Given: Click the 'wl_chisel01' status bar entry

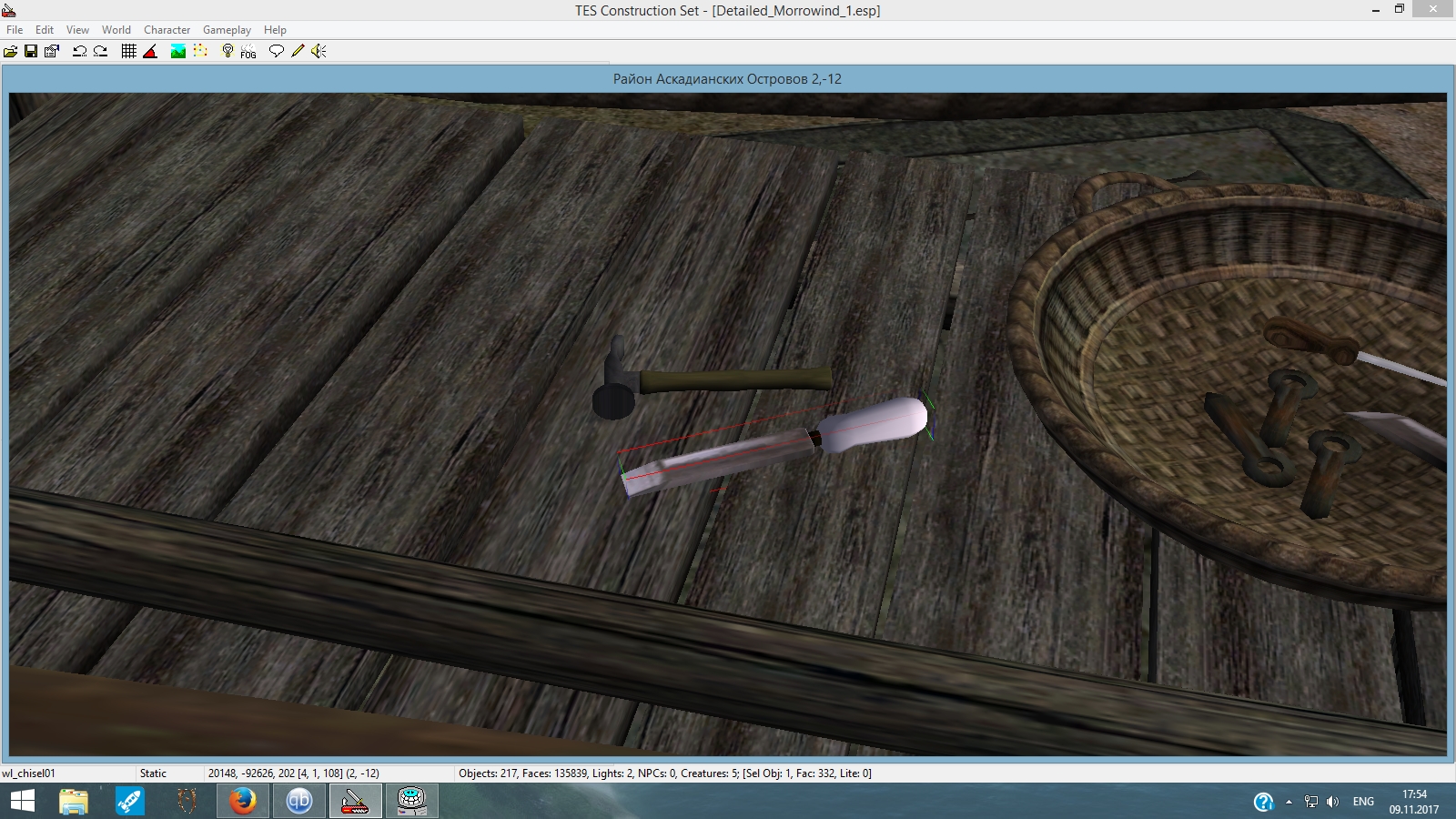Looking at the screenshot, I should tap(28, 773).
